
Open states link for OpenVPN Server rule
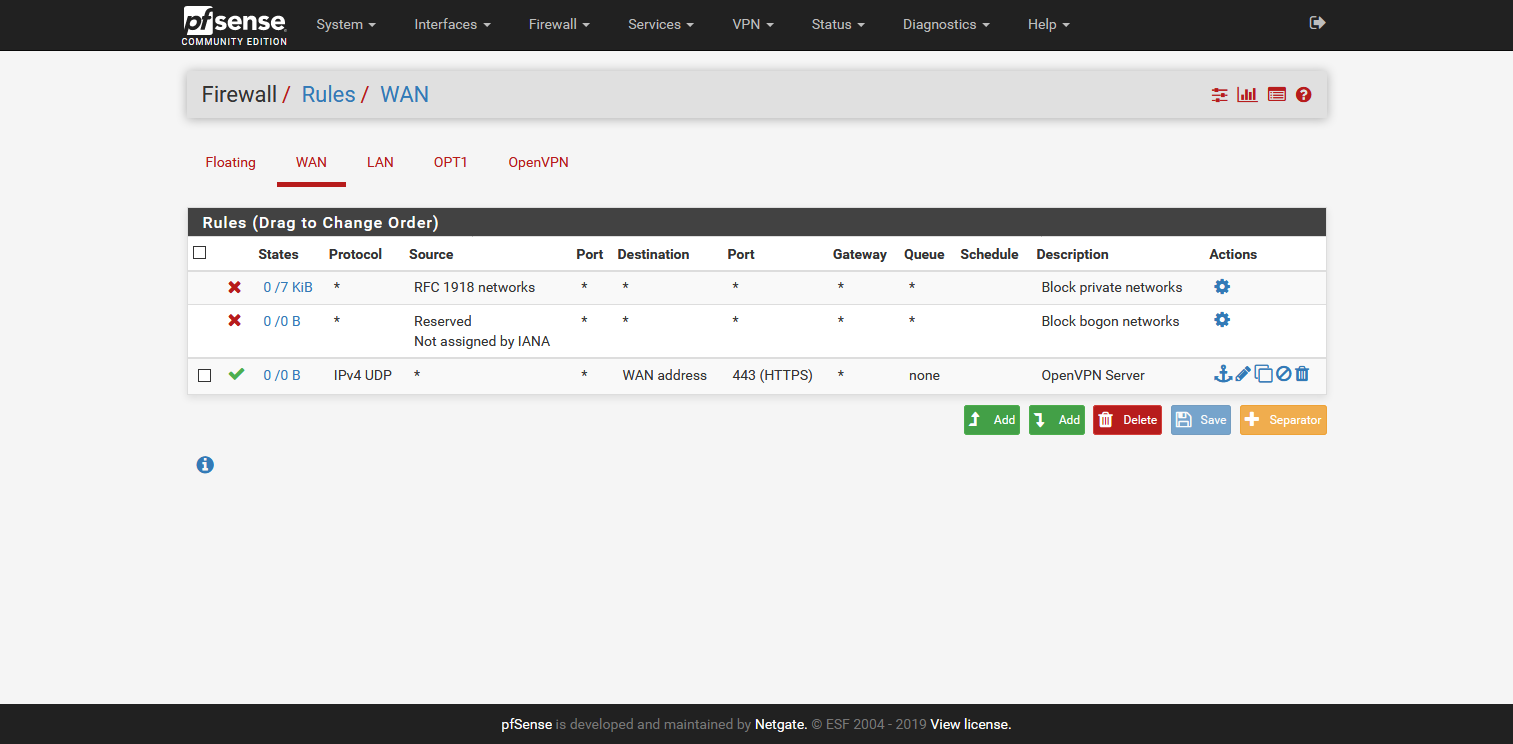[282, 375]
